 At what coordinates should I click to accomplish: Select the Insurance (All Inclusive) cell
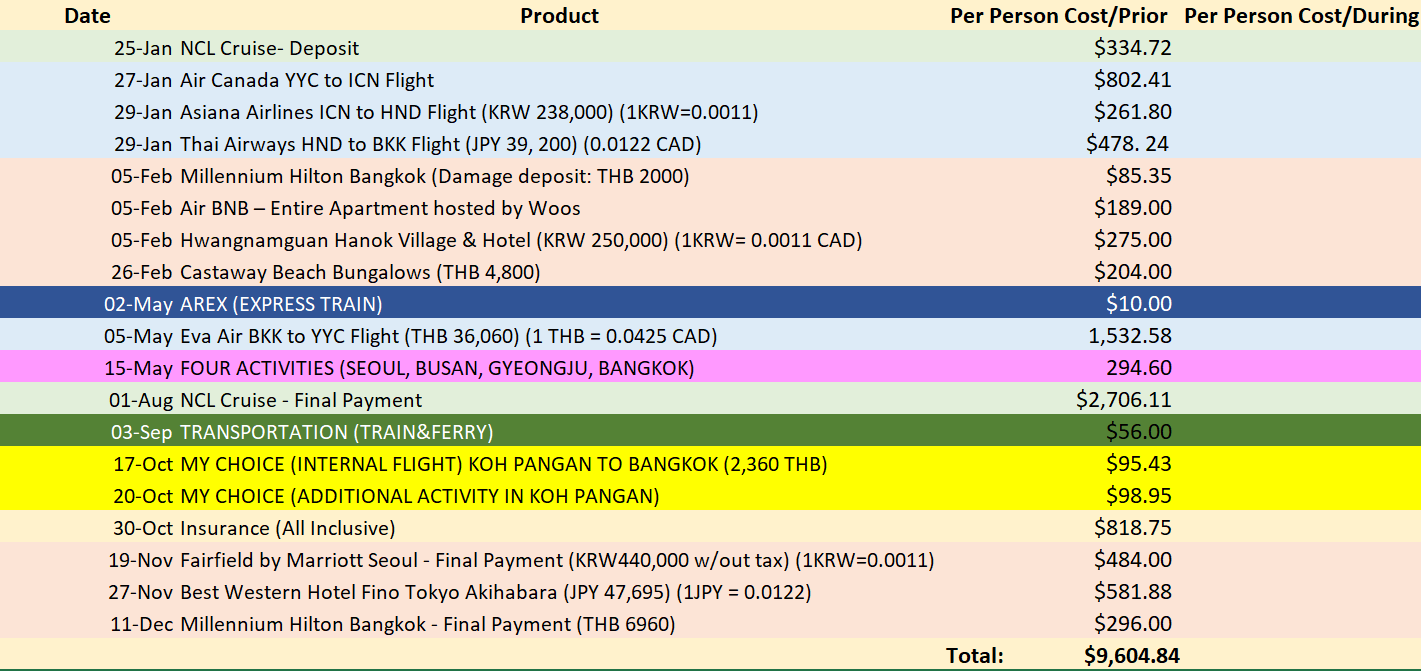pyautogui.click(x=287, y=528)
